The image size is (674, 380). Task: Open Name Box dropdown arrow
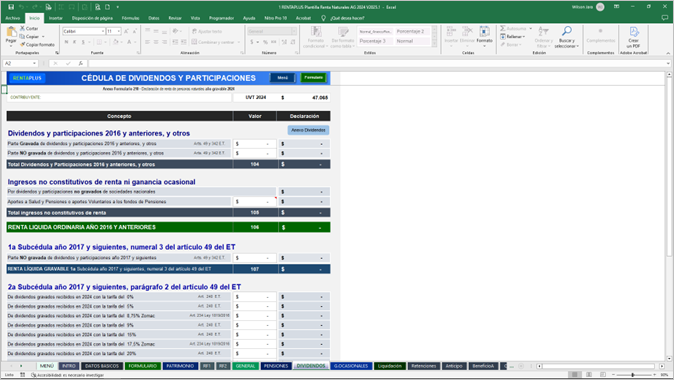(34, 63)
